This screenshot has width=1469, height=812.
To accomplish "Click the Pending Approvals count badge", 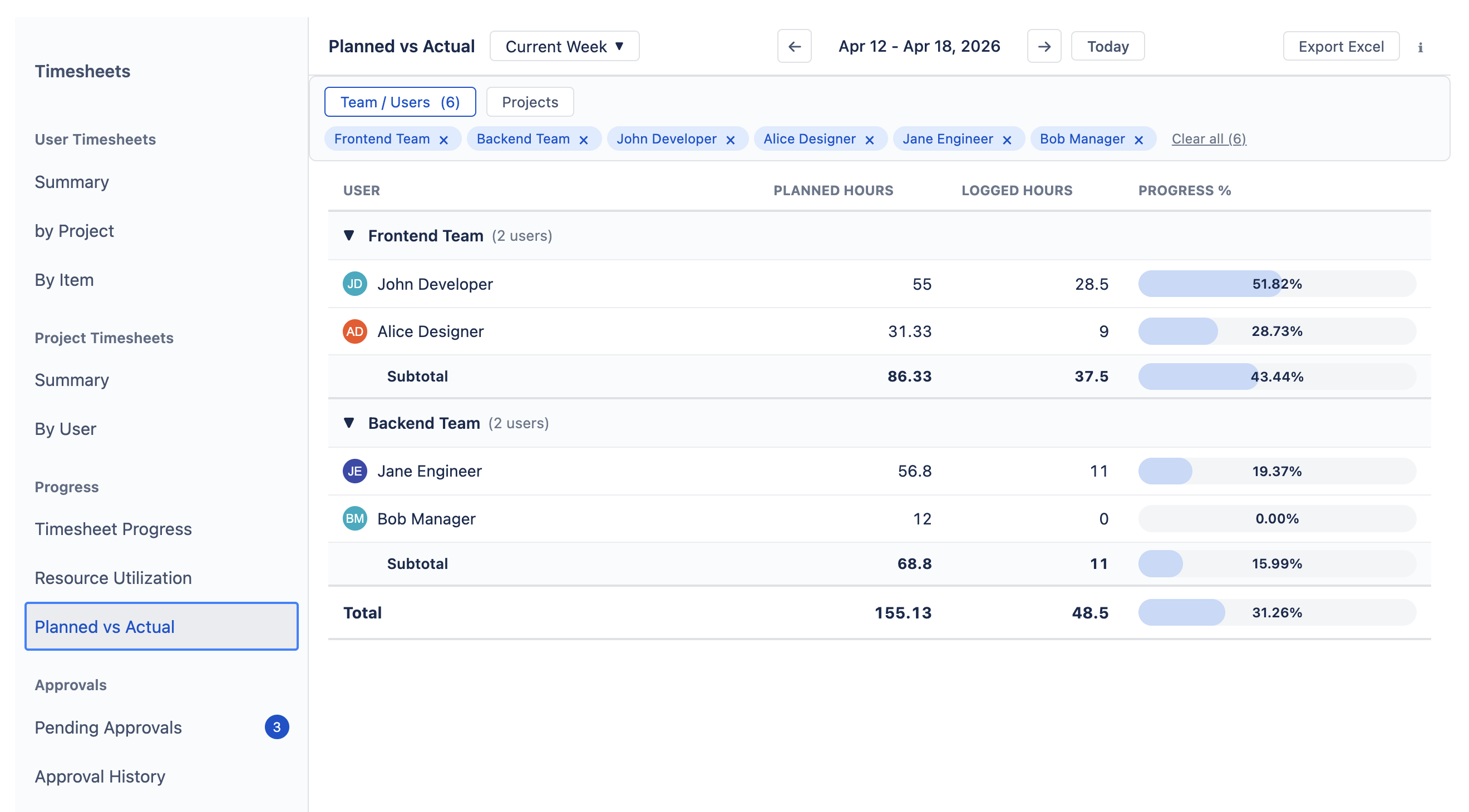I will click(x=277, y=726).
